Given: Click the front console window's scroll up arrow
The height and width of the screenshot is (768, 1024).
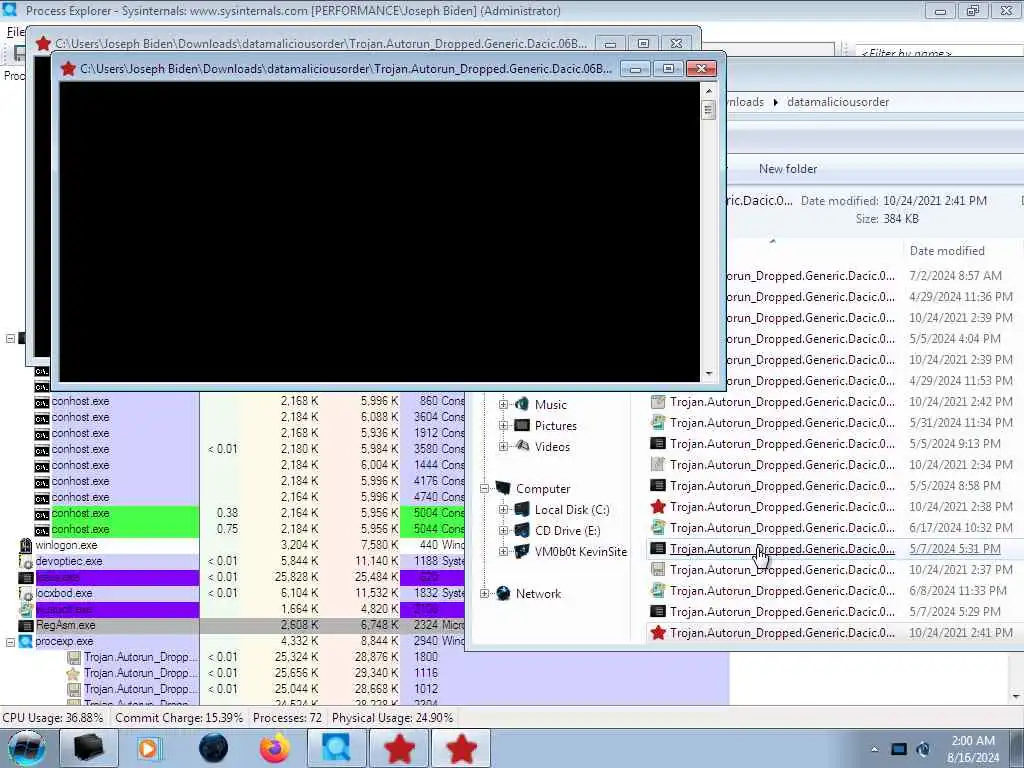Looking at the screenshot, I should point(709,91).
